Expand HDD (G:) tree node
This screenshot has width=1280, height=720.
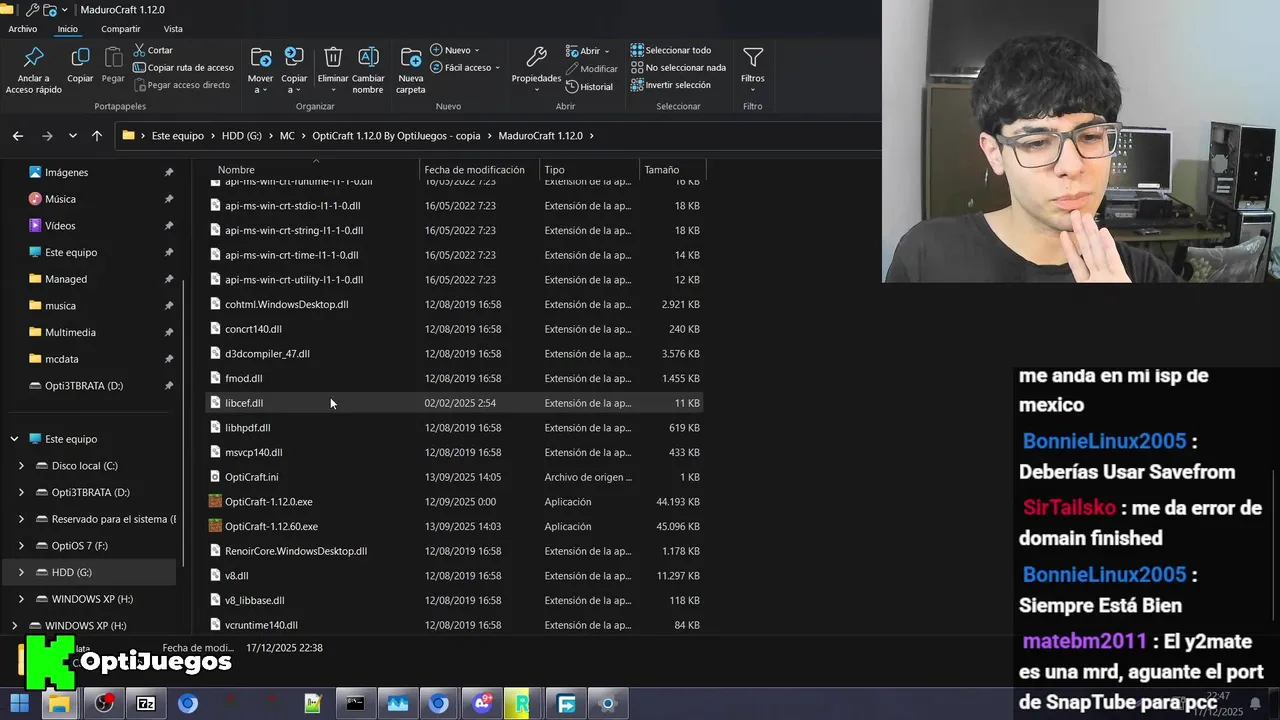coord(21,572)
